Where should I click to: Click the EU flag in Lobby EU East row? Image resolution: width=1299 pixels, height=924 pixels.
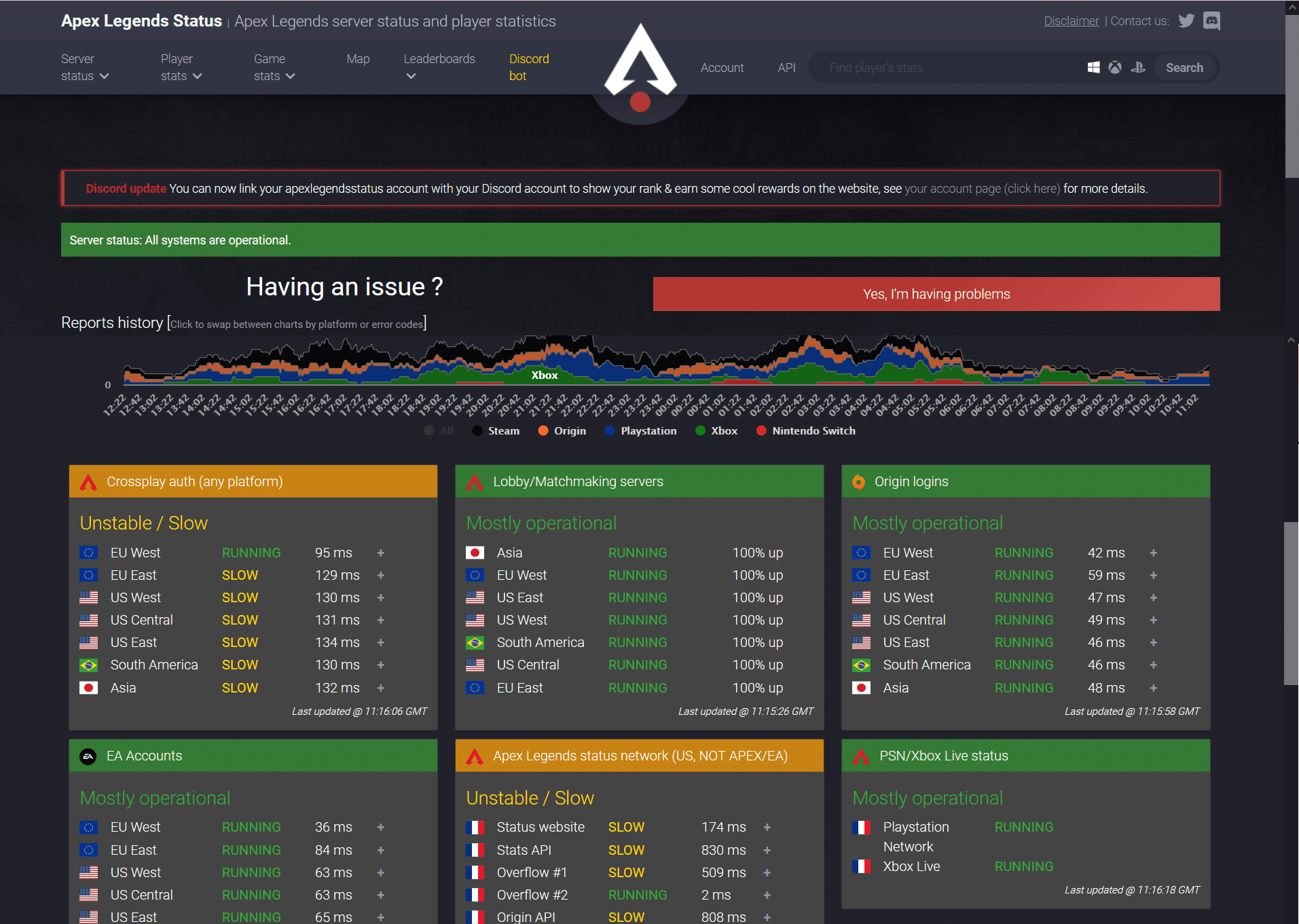click(x=475, y=688)
